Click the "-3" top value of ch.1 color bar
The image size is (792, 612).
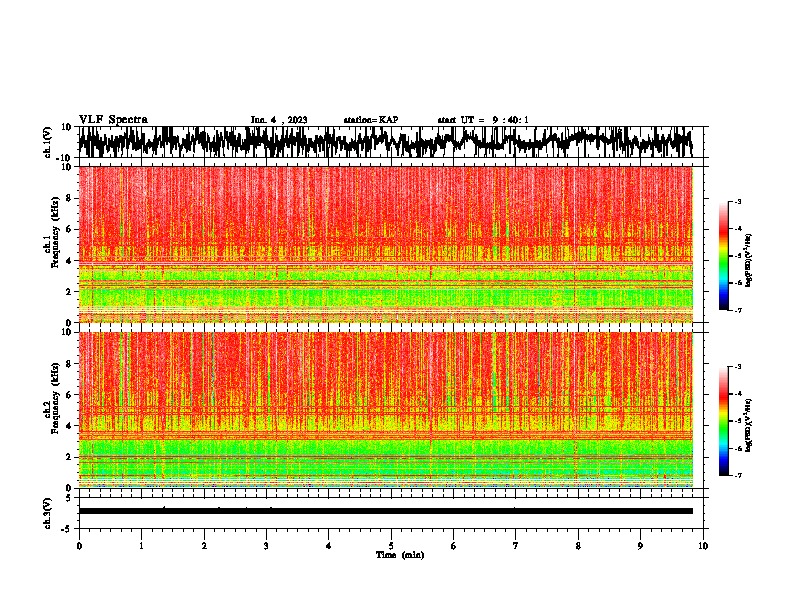(737, 201)
